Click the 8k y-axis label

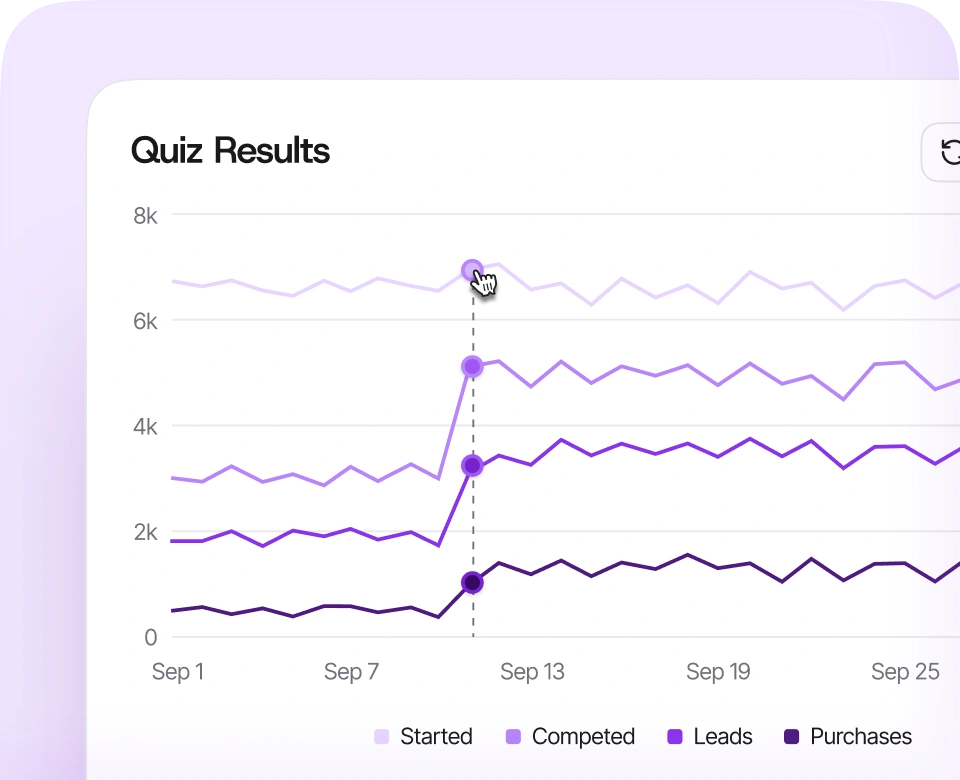click(146, 216)
